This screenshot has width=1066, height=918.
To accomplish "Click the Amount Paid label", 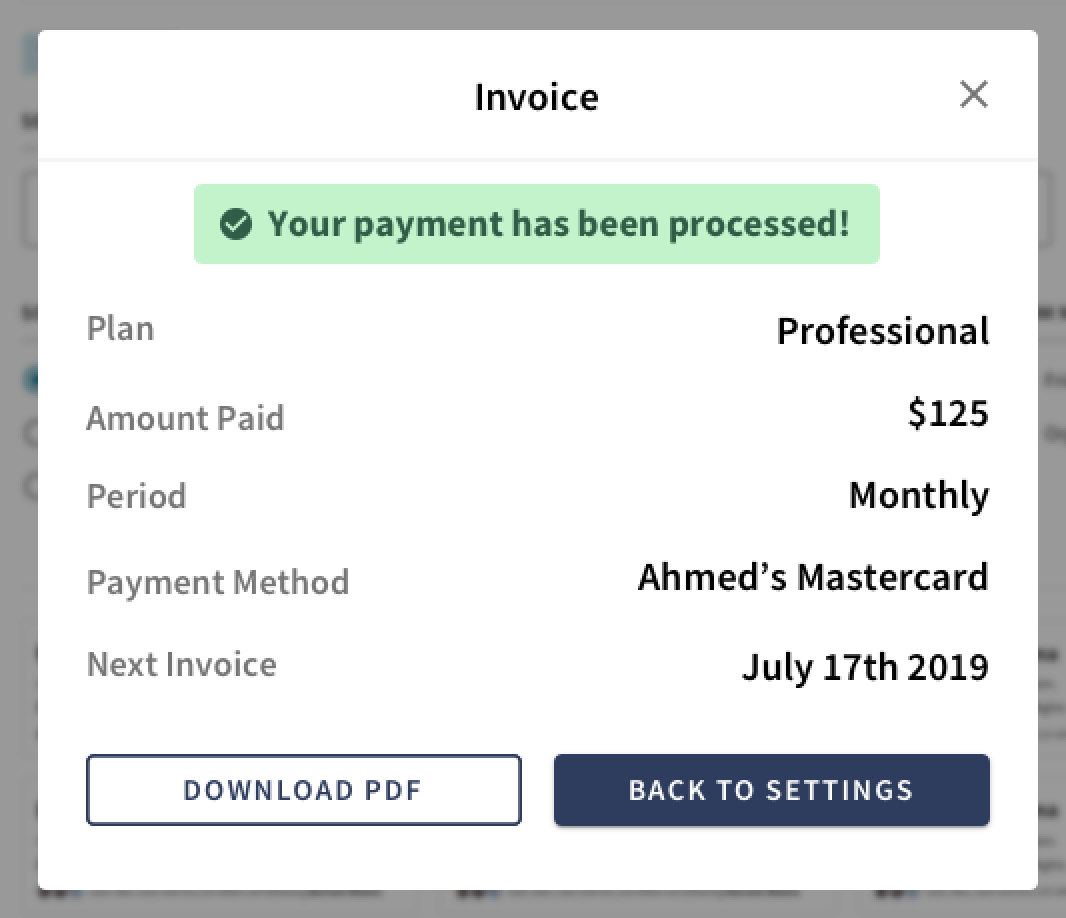I will coord(185,418).
